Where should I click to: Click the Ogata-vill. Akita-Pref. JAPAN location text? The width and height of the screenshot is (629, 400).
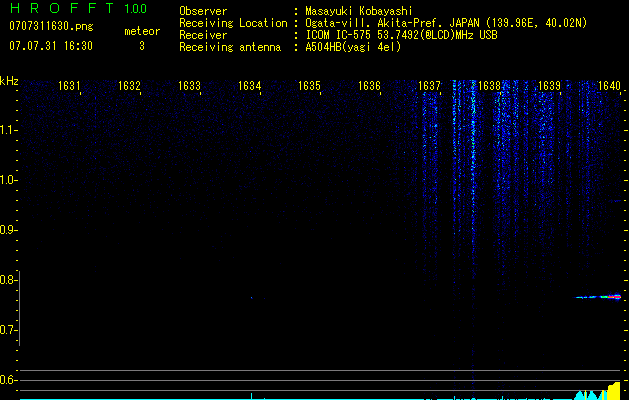(446, 23)
